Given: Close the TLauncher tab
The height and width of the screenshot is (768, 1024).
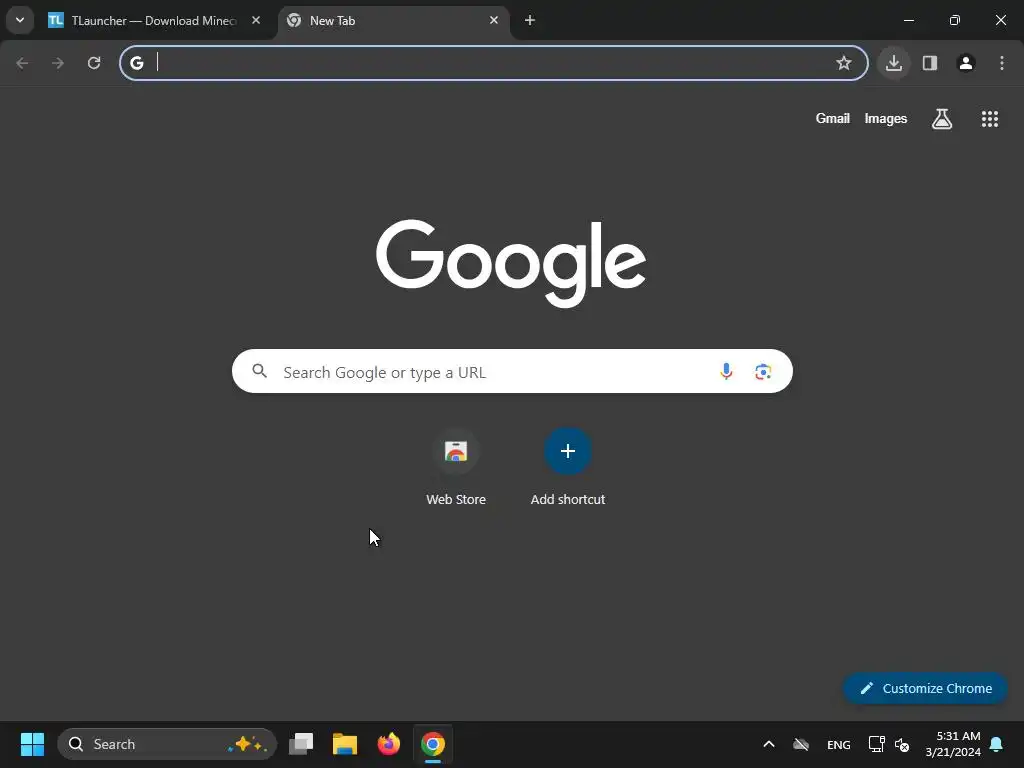Looking at the screenshot, I should (256, 20).
